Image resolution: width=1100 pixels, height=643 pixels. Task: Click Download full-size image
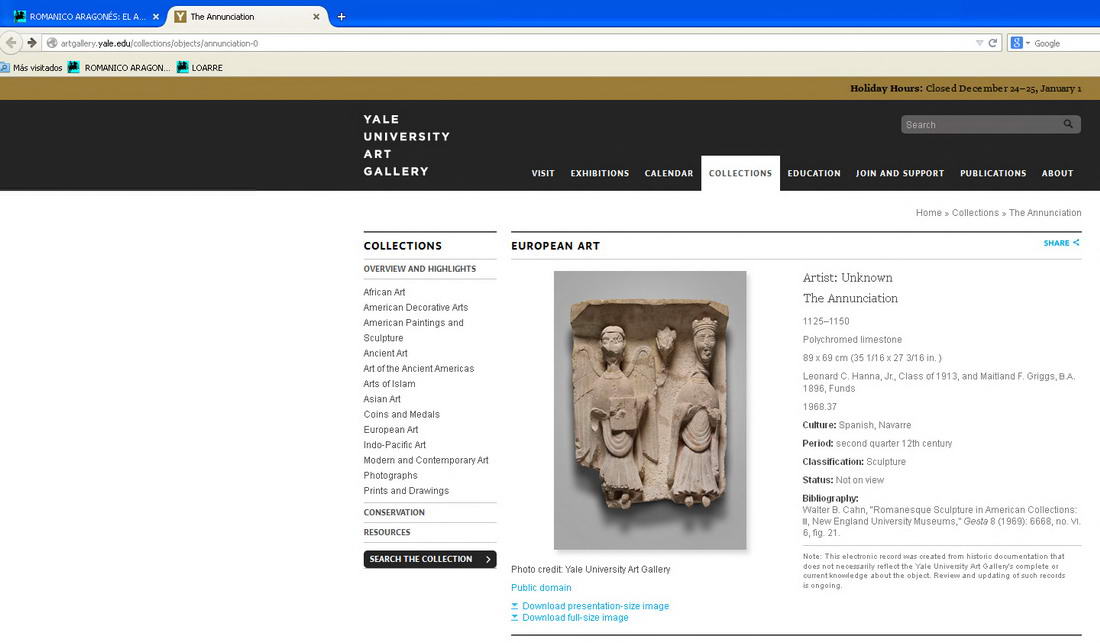(x=575, y=618)
